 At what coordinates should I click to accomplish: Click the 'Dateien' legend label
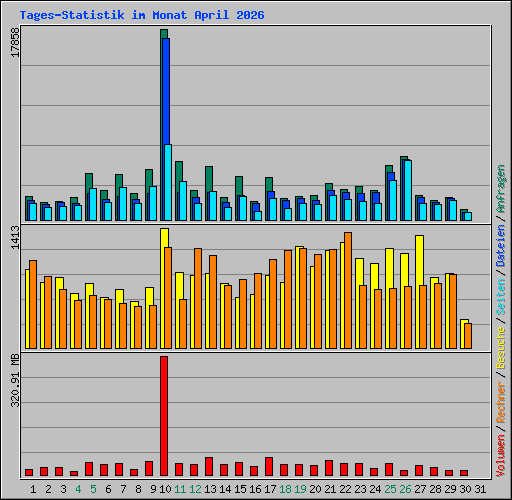pos(501,246)
